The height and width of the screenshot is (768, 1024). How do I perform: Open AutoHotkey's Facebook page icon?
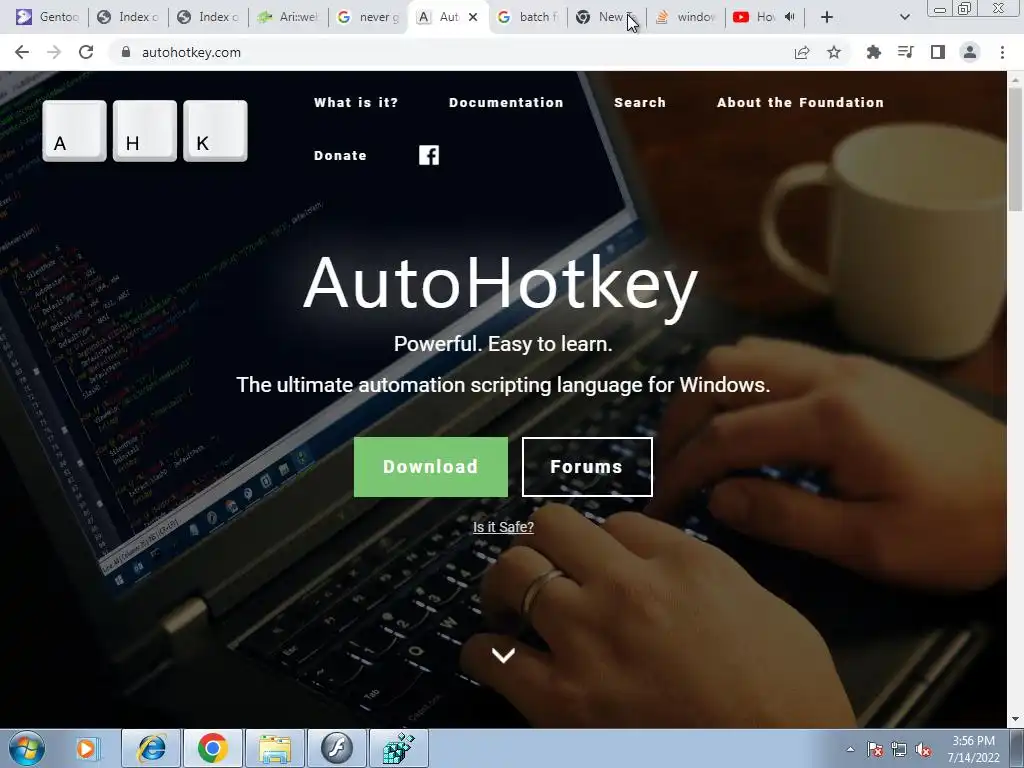(429, 155)
